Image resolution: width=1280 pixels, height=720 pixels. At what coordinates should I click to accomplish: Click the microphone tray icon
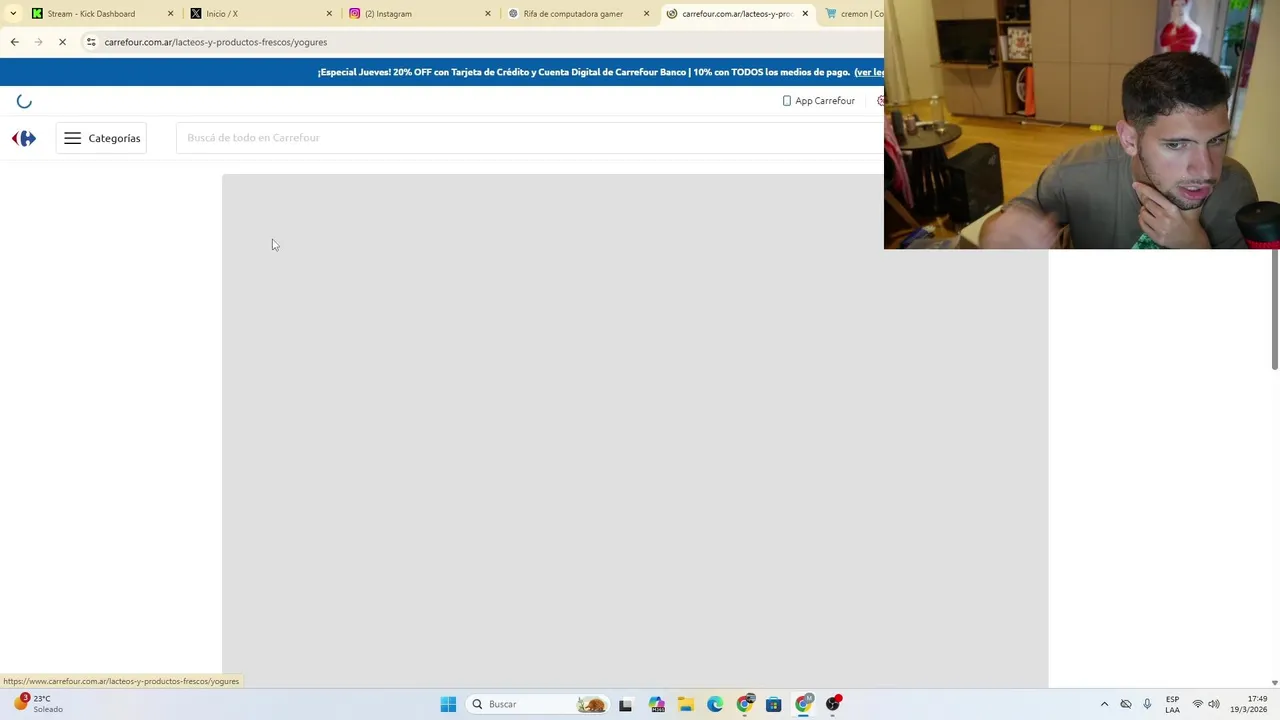click(x=1147, y=704)
